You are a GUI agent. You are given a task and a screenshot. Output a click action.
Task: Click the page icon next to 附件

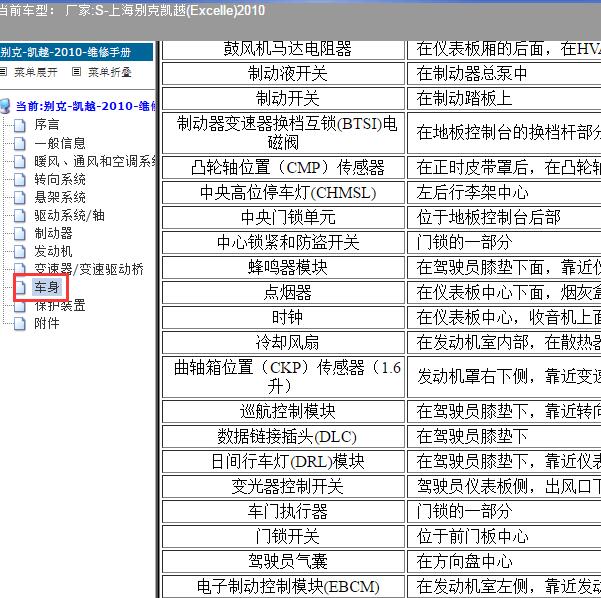point(20,324)
